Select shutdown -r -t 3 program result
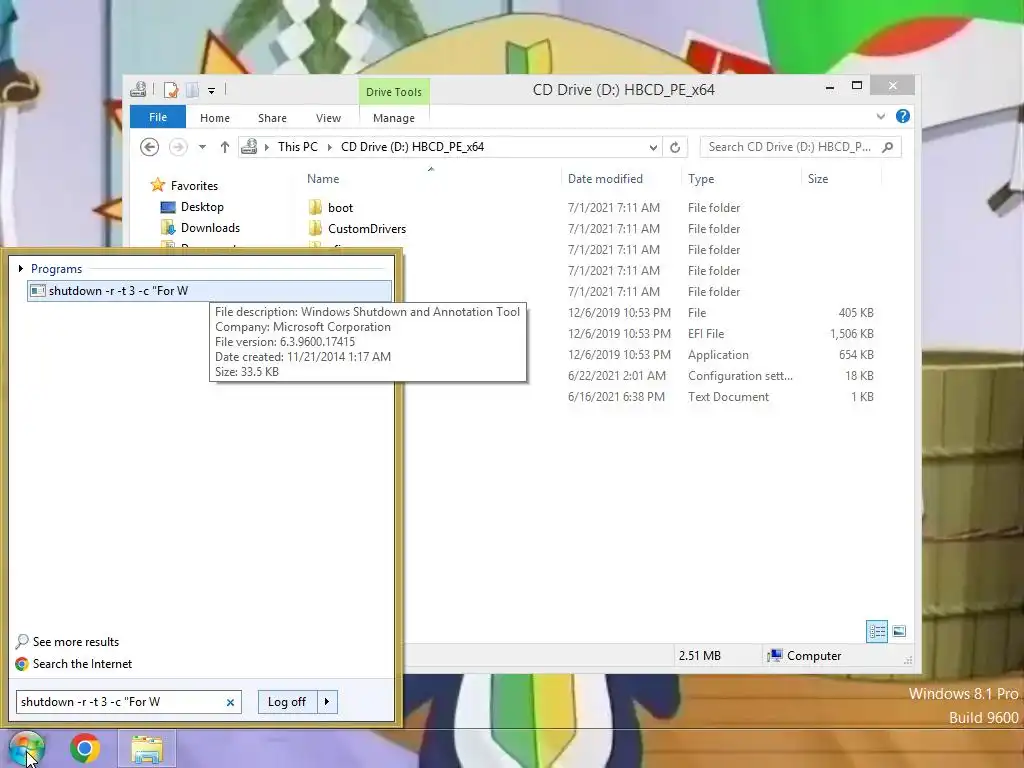 (210, 291)
